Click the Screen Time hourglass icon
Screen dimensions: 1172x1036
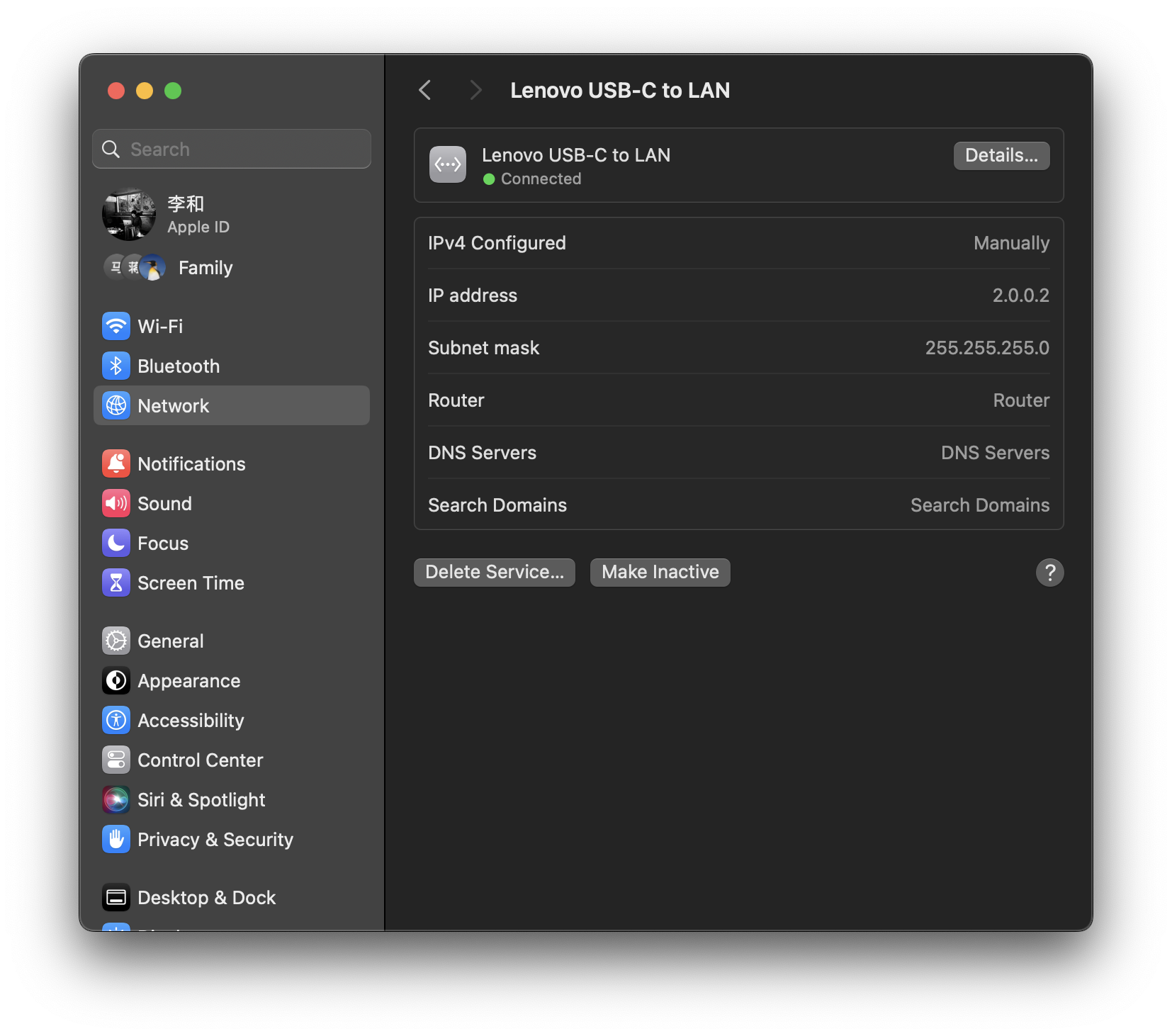click(116, 583)
